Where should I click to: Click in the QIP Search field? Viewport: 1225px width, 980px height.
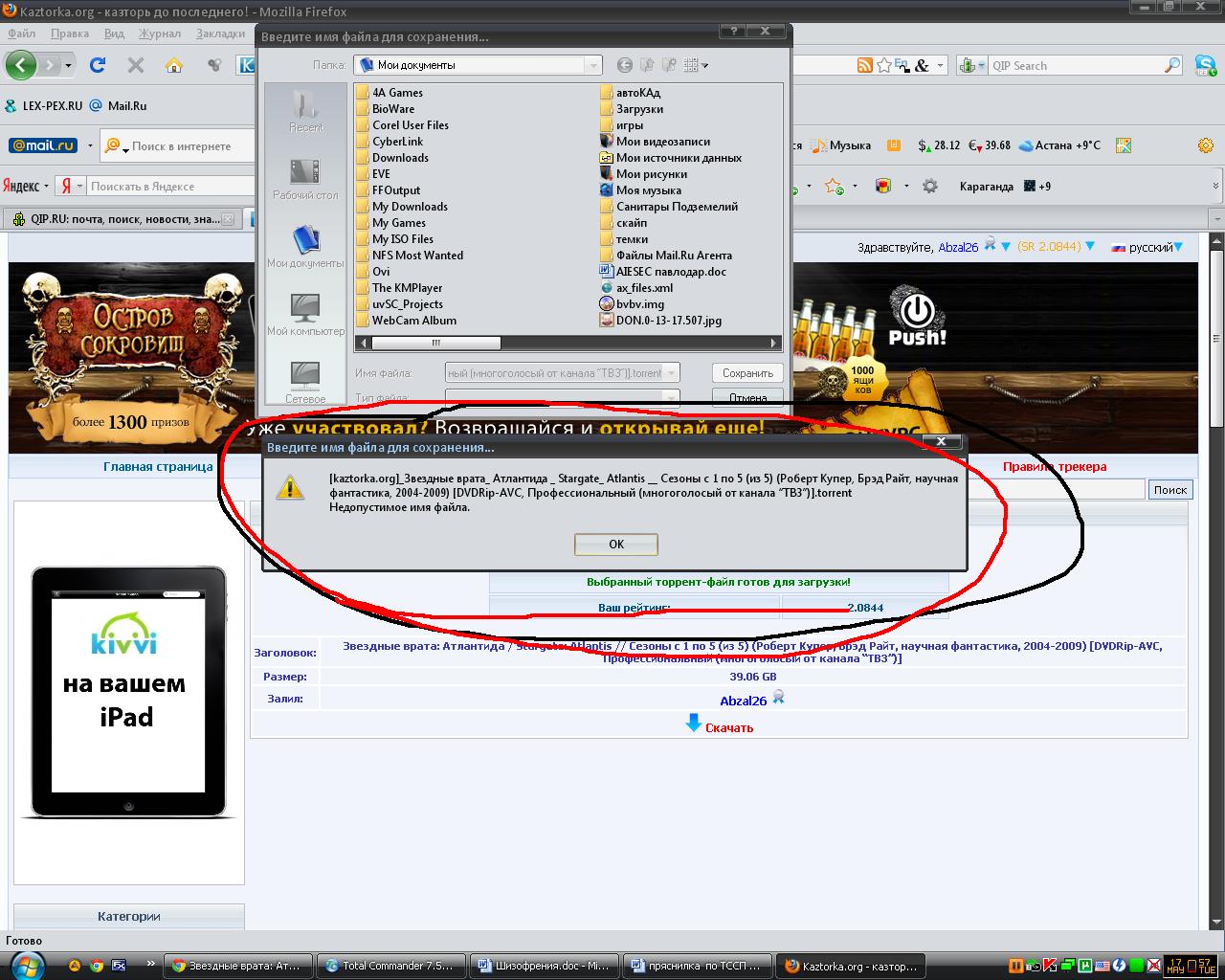1075,65
